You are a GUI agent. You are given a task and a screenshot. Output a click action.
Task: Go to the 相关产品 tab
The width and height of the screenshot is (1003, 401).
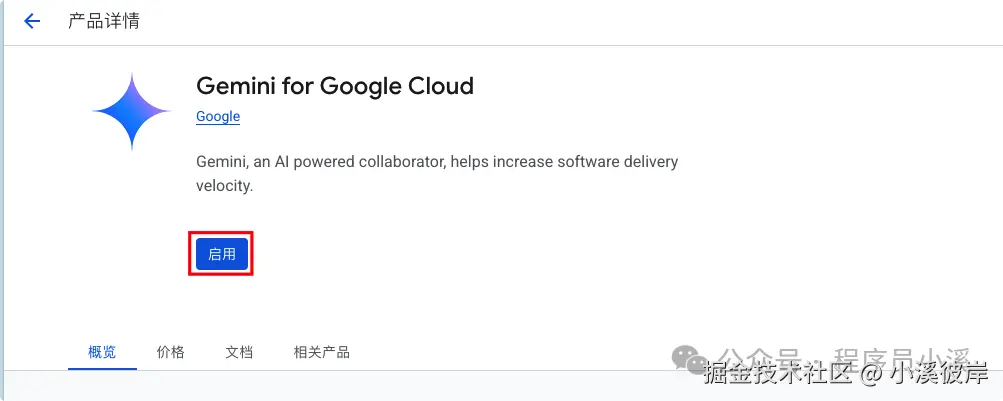point(321,352)
